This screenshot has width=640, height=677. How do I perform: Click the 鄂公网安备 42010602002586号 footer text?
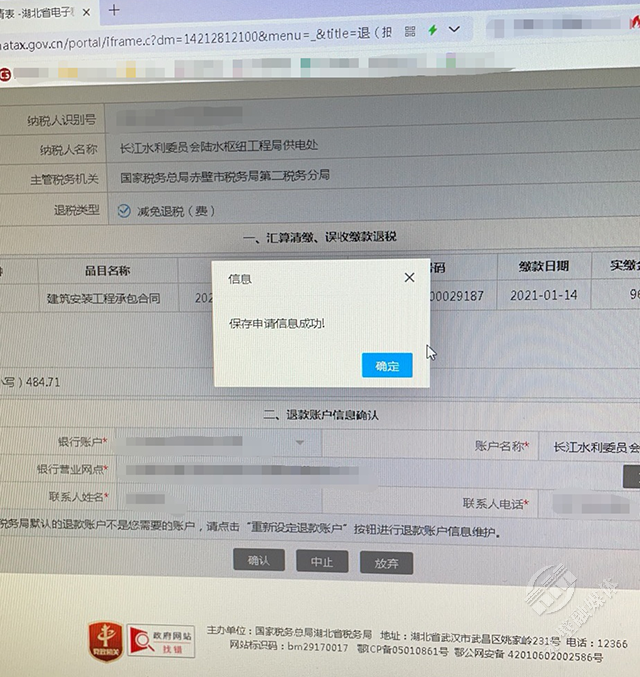click(528, 655)
